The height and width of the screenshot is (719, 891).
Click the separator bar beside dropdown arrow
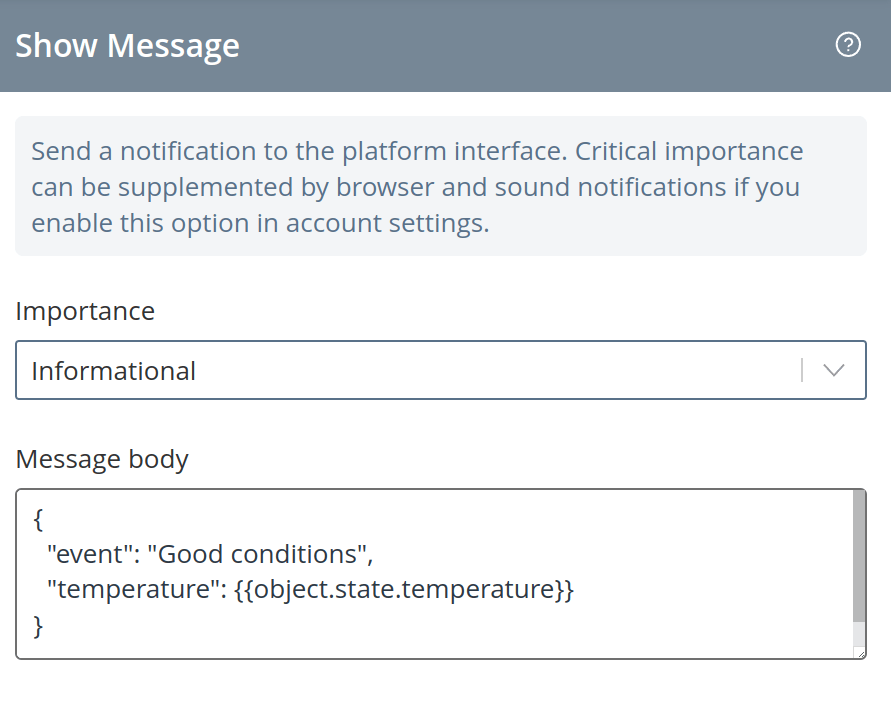pos(802,371)
